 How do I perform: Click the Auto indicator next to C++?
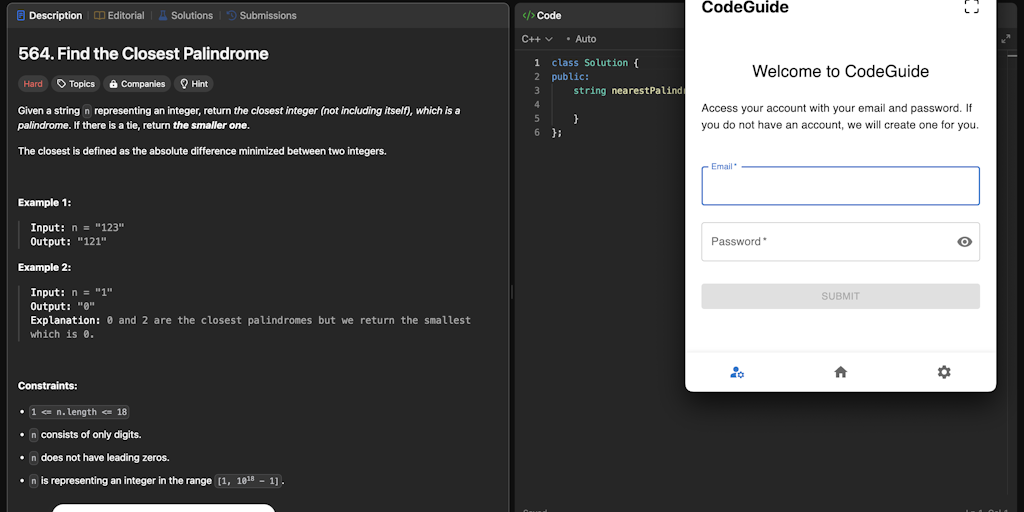point(585,39)
